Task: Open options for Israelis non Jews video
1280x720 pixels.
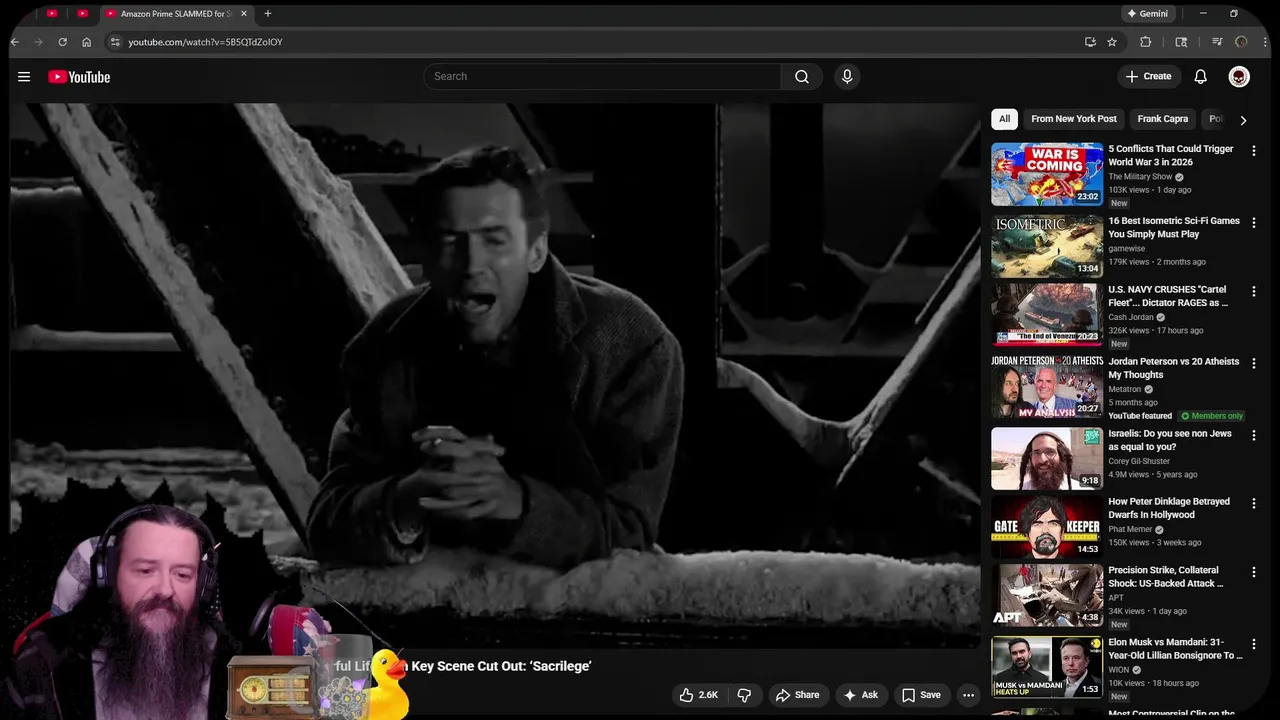Action: 1253,435
